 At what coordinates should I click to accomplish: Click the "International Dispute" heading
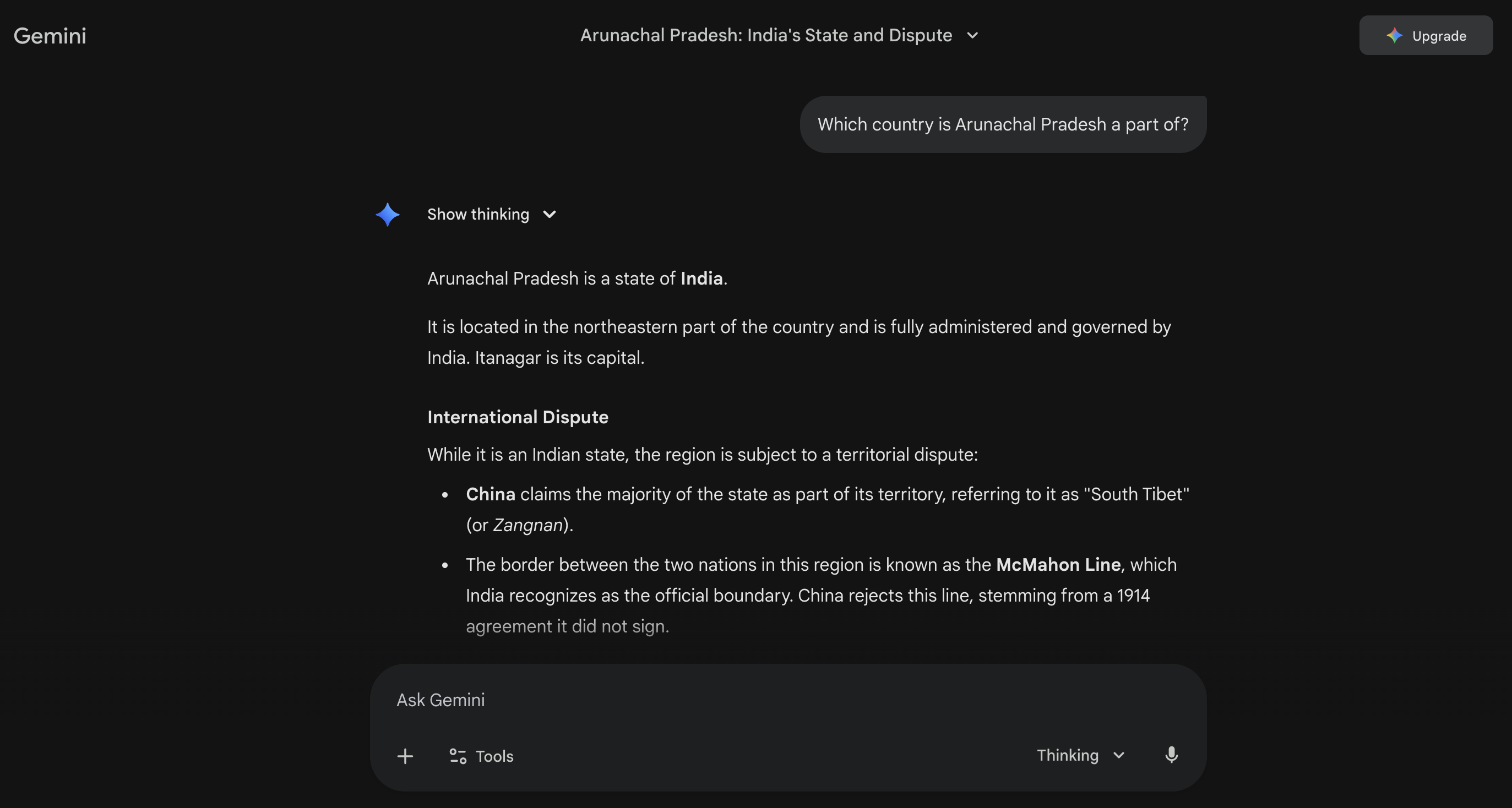coord(518,417)
